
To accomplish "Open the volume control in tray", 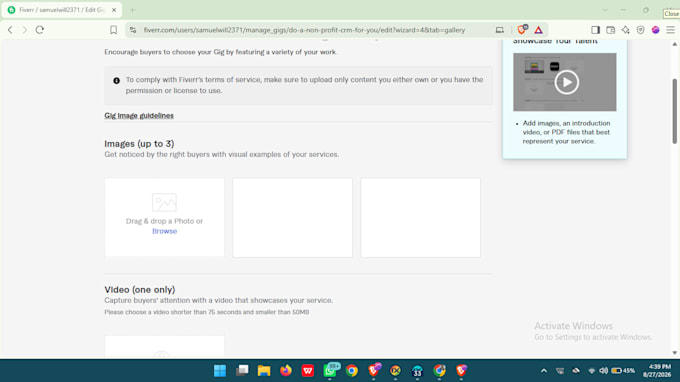I will [x=603, y=371].
